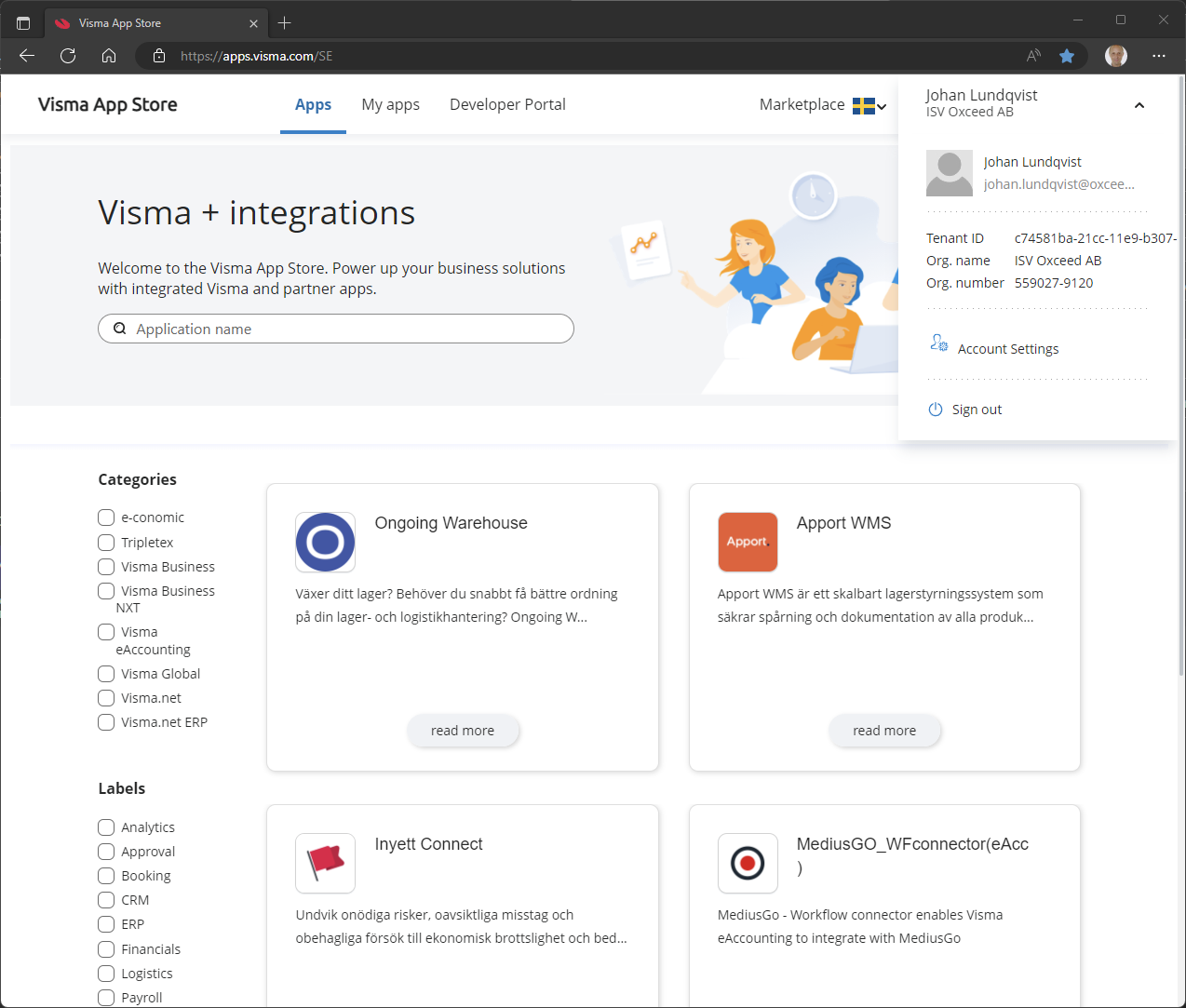Click read more under Apport WMS
The image size is (1186, 1008).
pos(883,731)
